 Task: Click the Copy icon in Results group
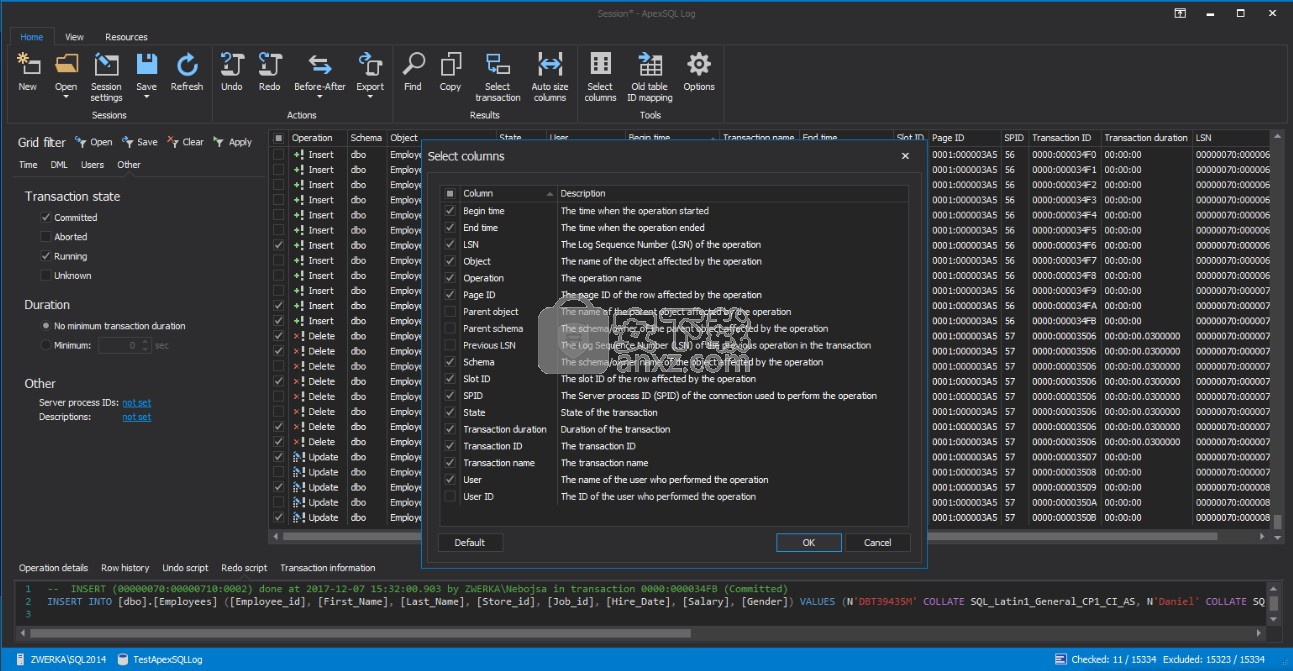click(x=451, y=65)
